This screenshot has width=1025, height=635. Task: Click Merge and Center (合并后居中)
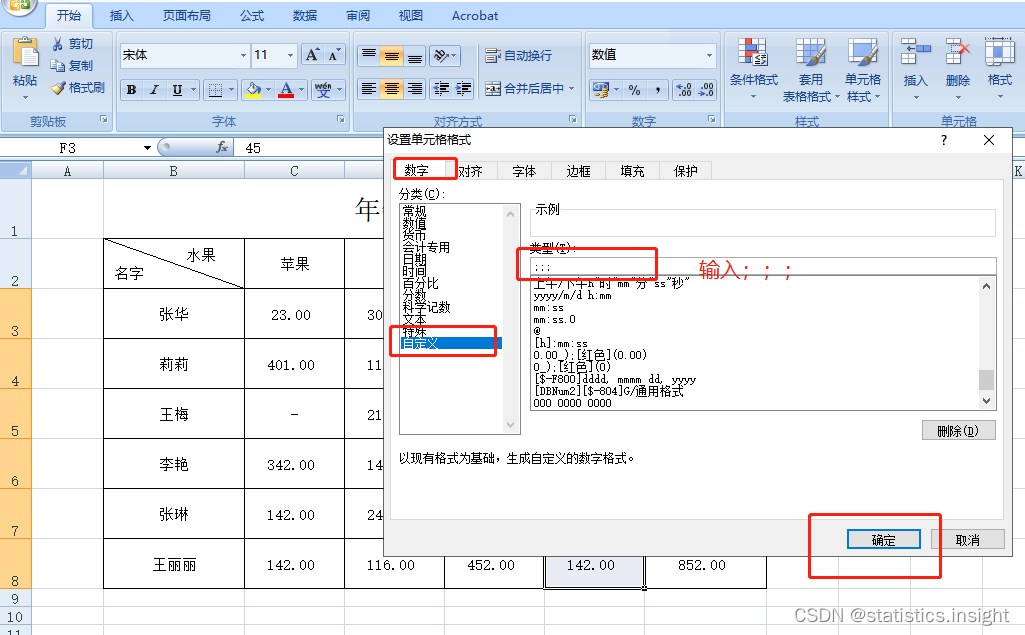(x=524, y=88)
